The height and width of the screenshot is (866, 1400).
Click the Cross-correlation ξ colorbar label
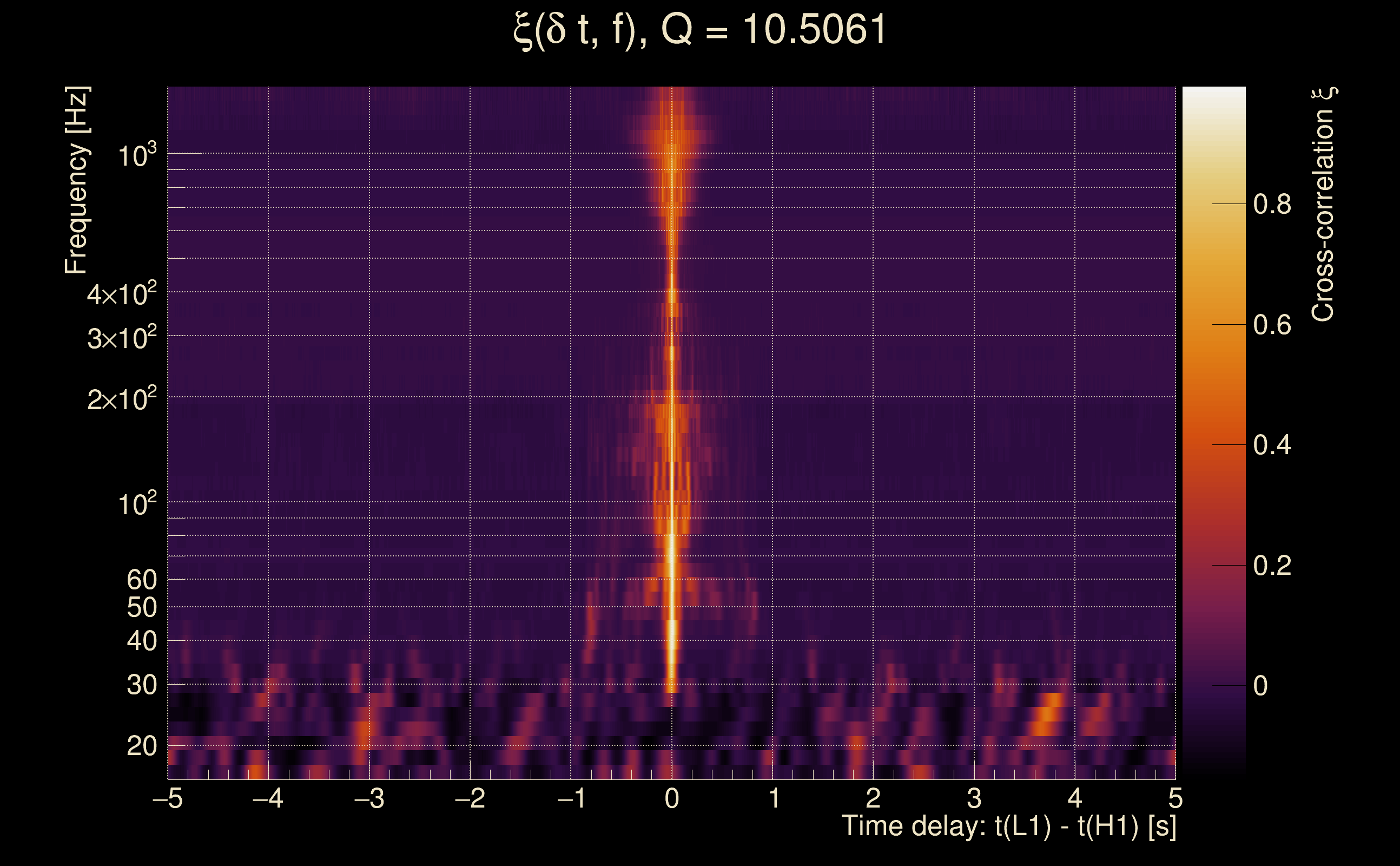[x=1323, y=205]
